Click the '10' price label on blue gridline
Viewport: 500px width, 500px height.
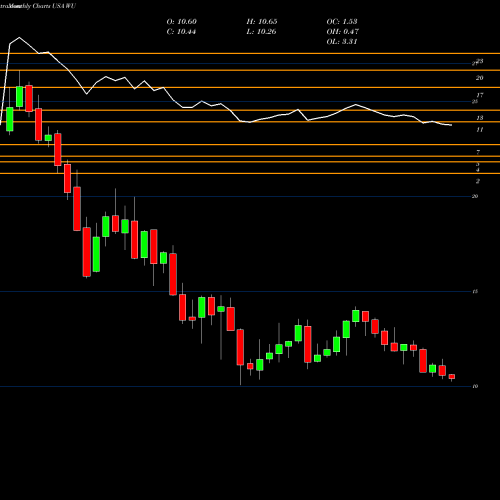[x=475, y=386]
